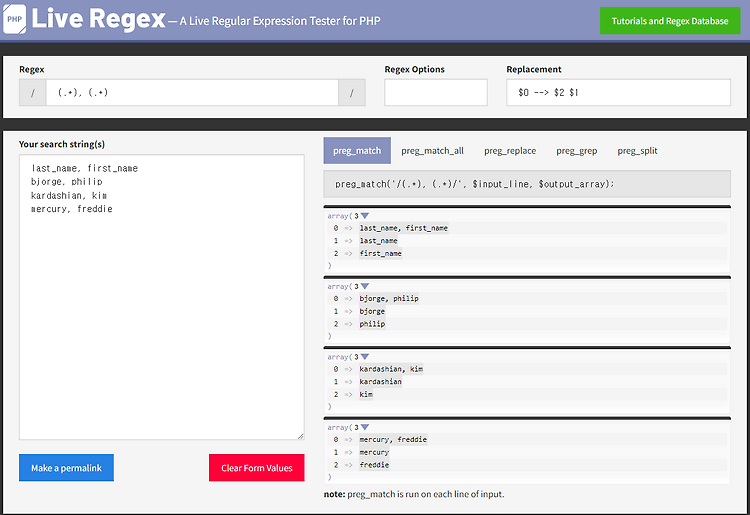Click result value 'kardashian'

tap(381, 382)
